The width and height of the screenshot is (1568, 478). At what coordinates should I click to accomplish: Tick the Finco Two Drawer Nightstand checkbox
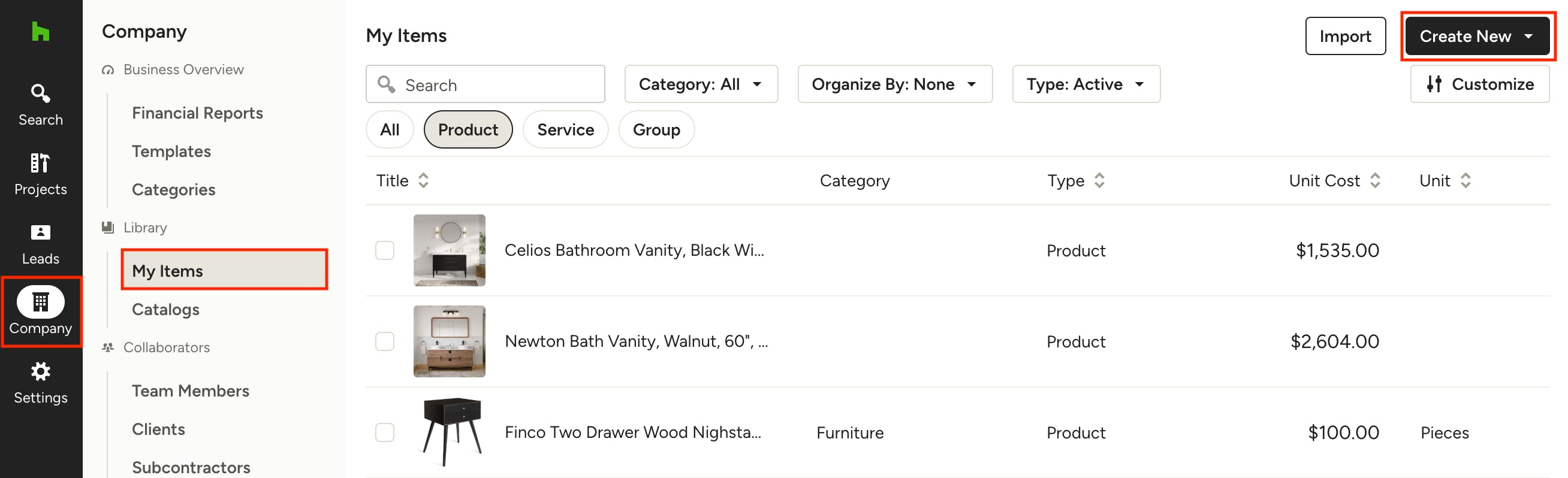pyautogui.click(x=385, y=433)
